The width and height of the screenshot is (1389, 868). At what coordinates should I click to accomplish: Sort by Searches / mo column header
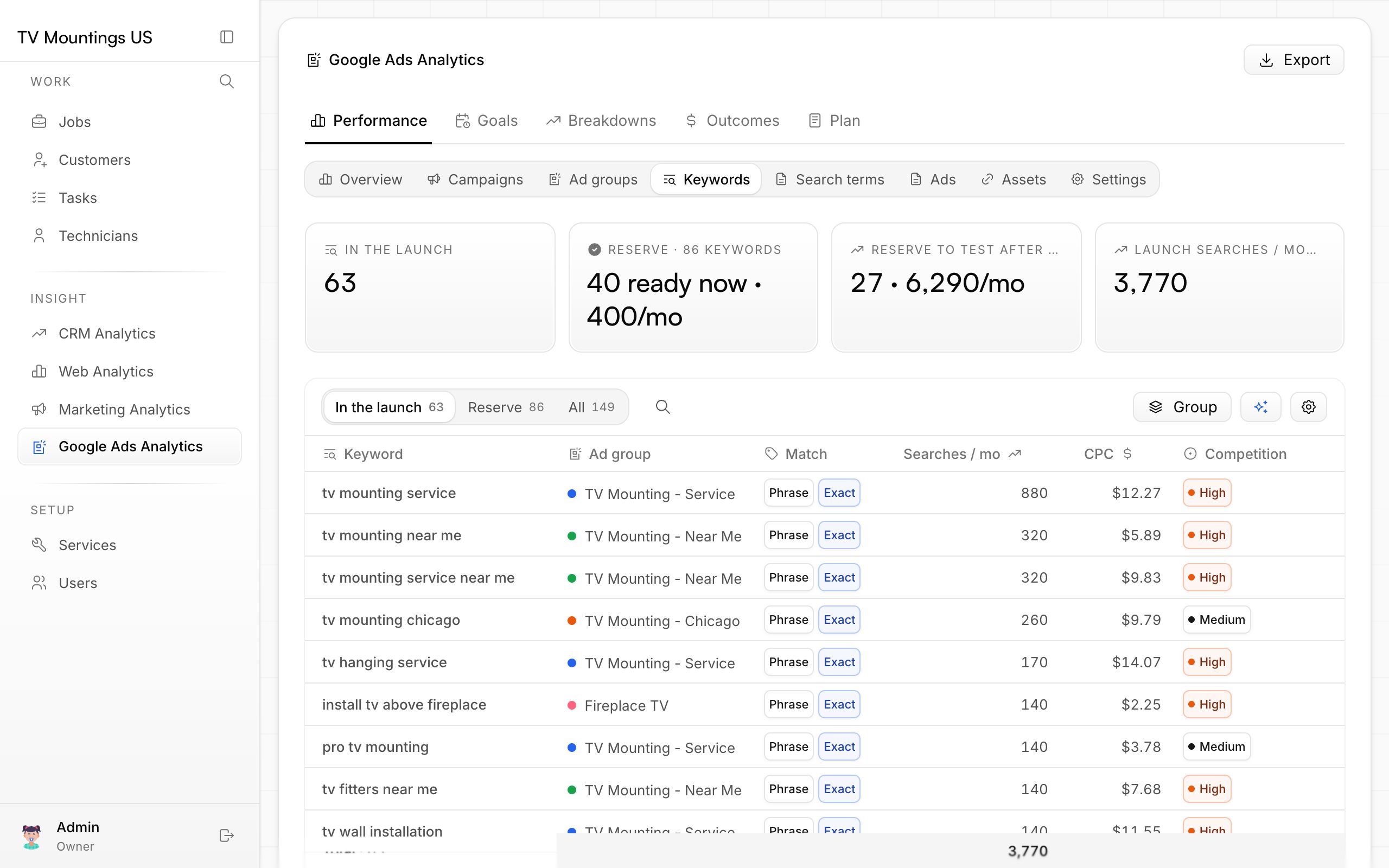pyautogui.click(x=962, y=454)
